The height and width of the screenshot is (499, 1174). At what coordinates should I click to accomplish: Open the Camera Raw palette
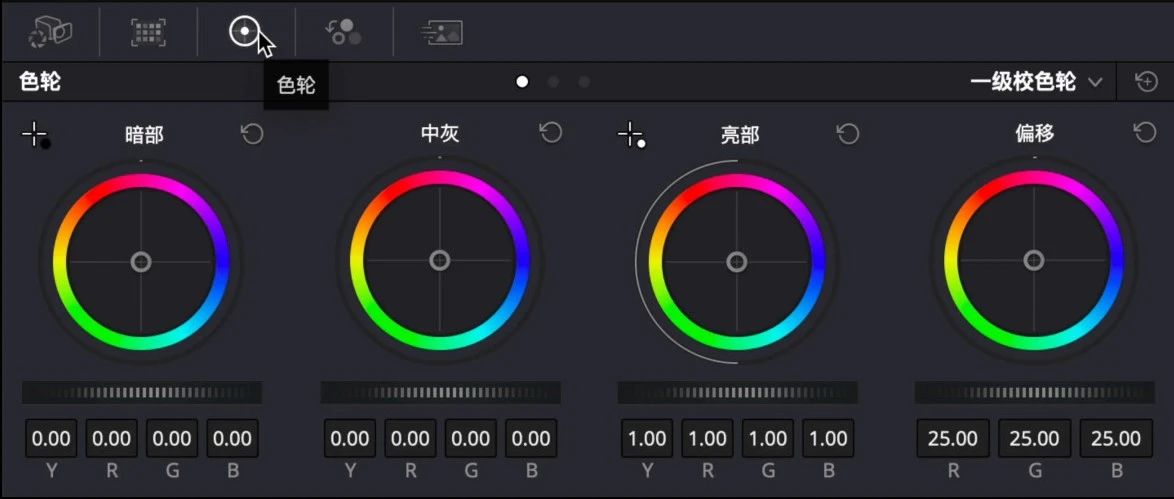pyautogui.click(x=50, y=33)
